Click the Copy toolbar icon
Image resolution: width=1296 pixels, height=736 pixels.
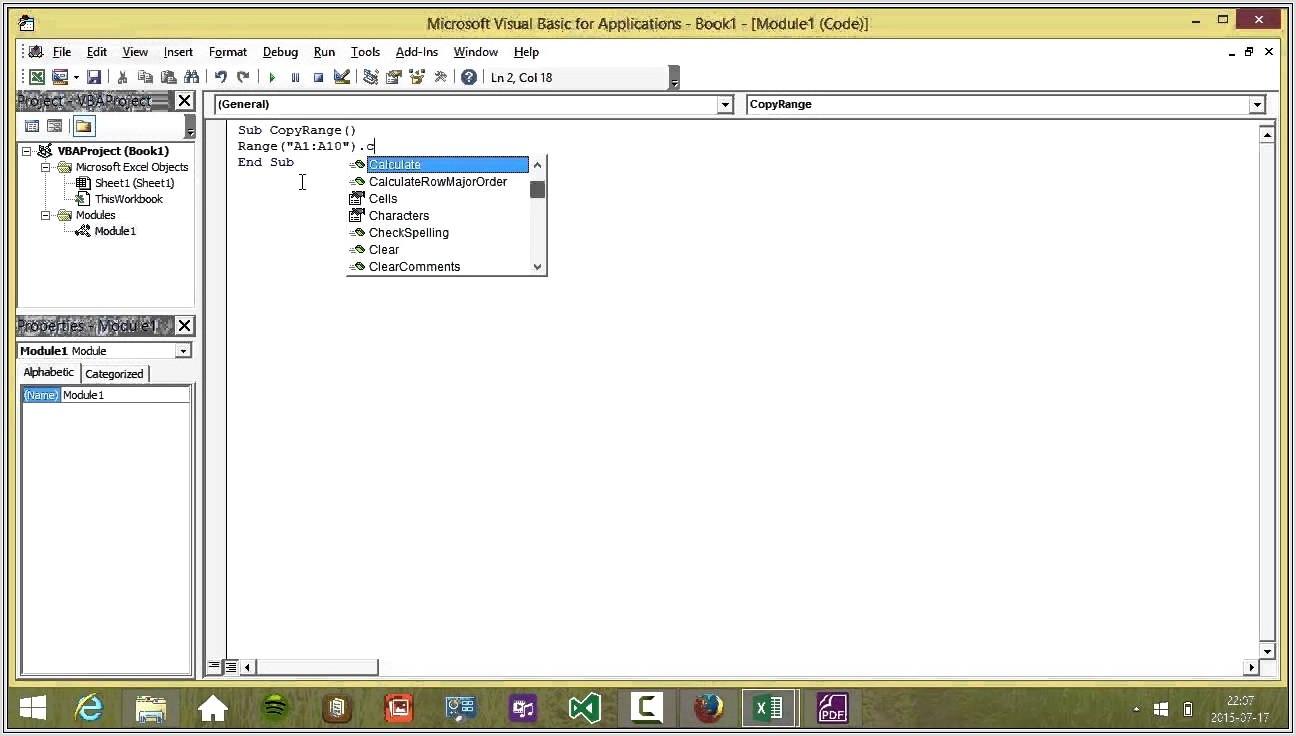coord(145,77)
